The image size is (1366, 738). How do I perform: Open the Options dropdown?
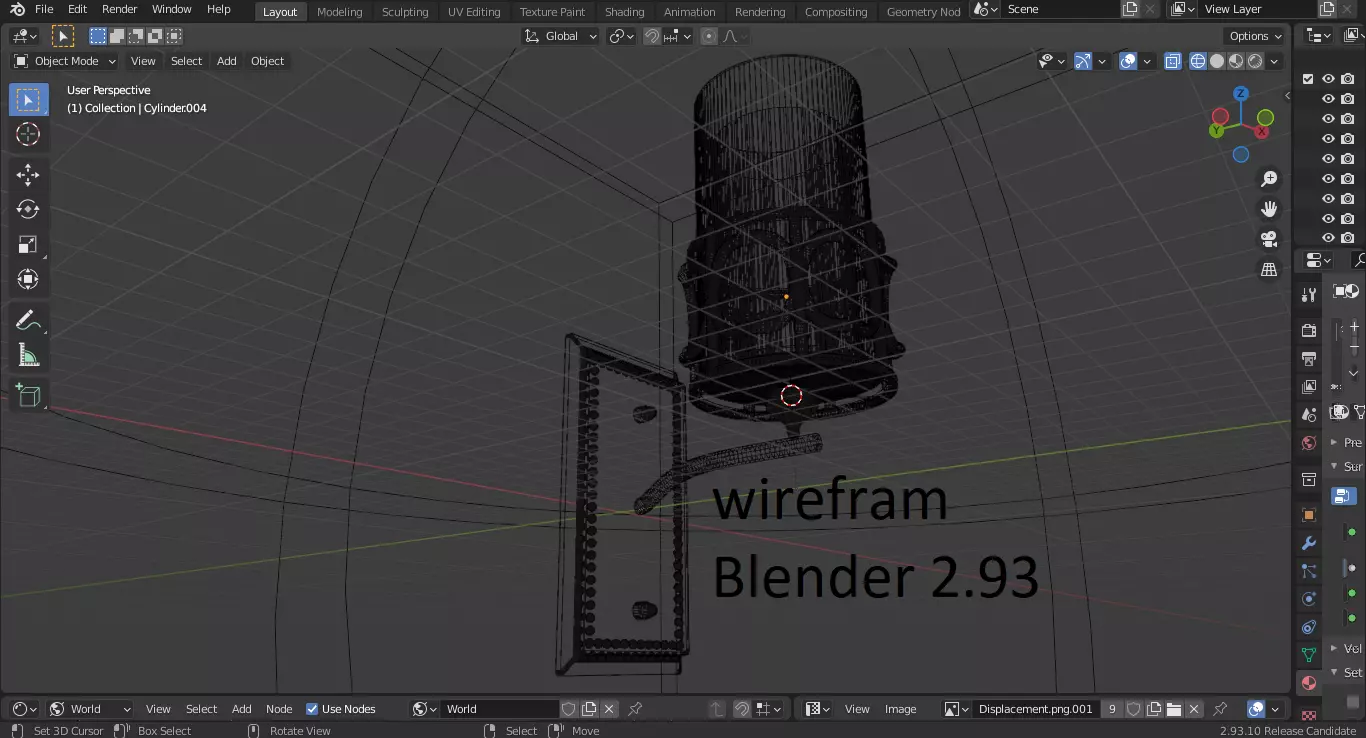click(1256, 36)
